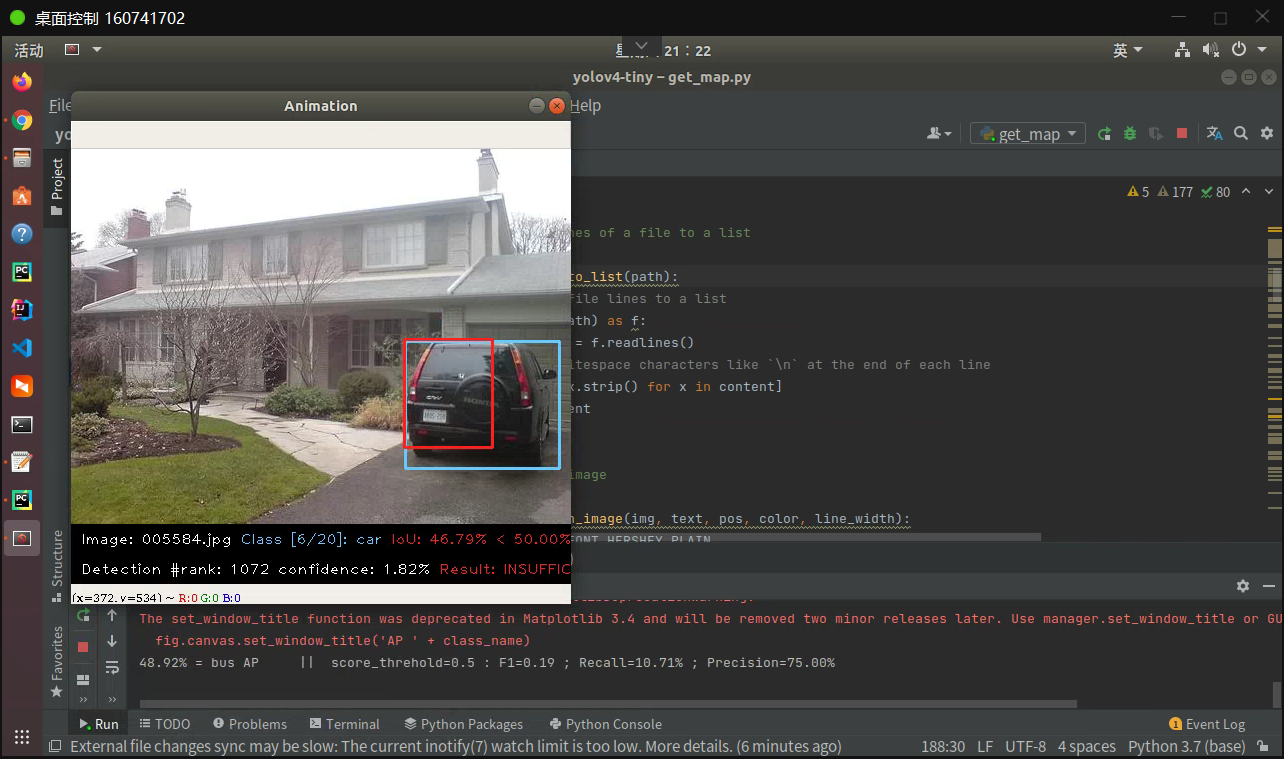Image resolution: width=1284 pixels, height=759 pixels.
Task: Open Search Everywhere magnifier icon
Action: coord(1240,133)
